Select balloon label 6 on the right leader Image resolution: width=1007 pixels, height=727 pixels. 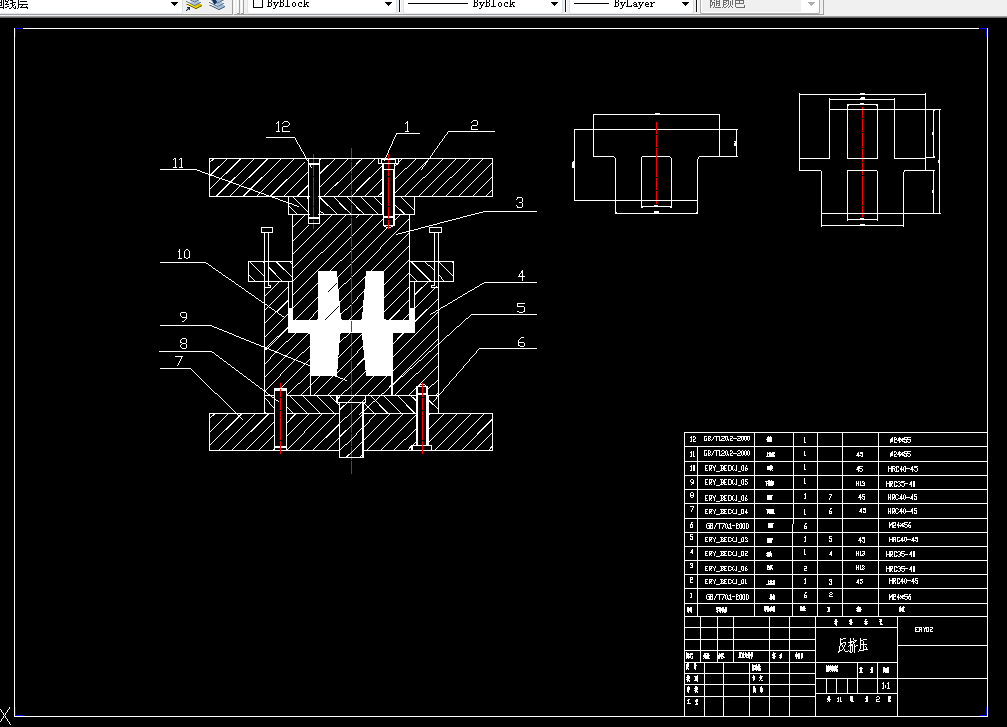521,342
